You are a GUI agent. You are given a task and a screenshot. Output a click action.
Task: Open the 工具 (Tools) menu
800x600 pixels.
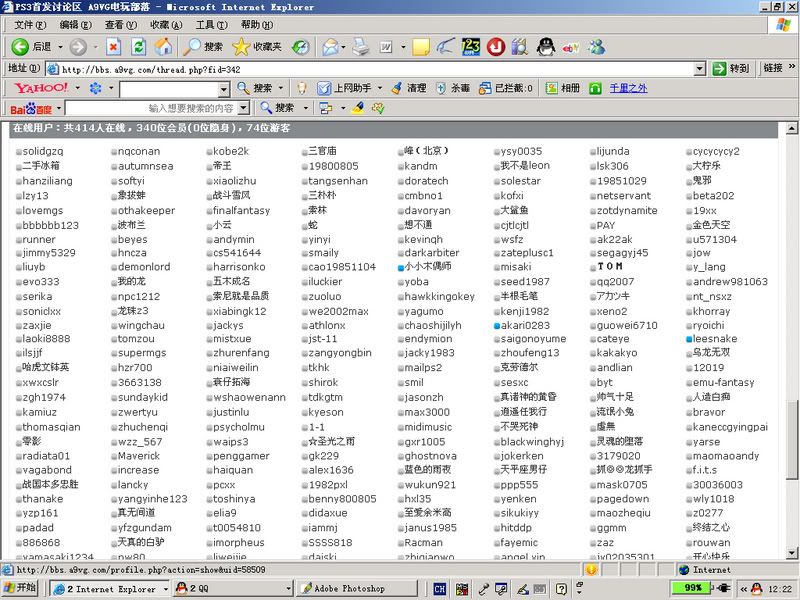(x=210, y=24)
